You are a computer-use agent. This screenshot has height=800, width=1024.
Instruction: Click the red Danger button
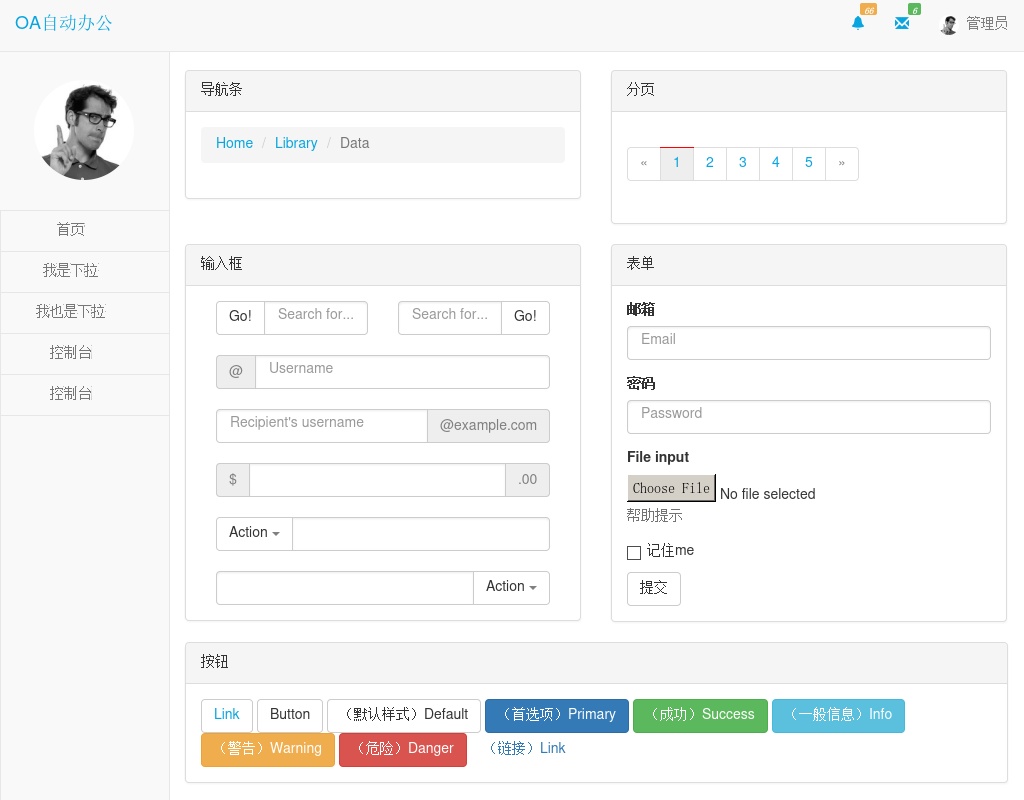pos(403,749)
